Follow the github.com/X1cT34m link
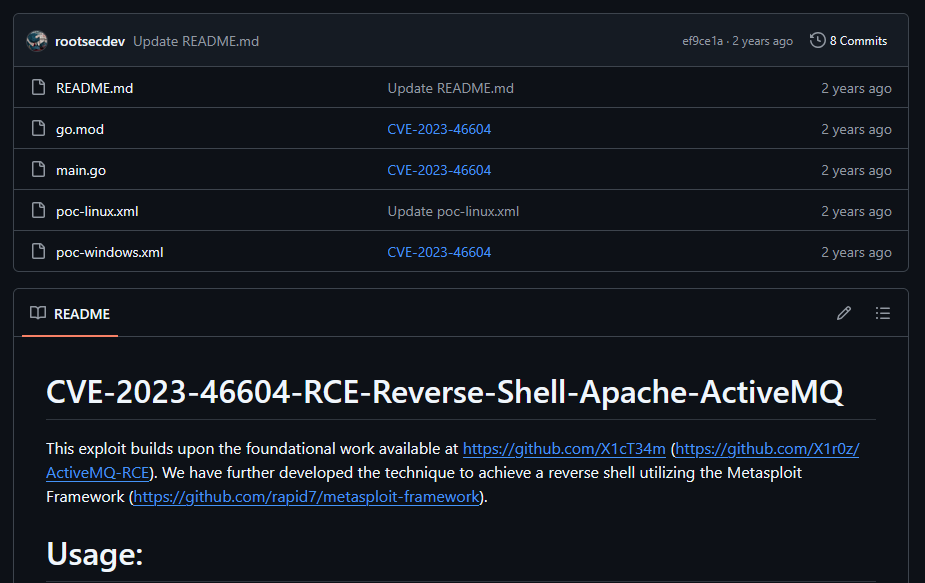Image resolution: width=925 pixels, height=583 pixels. (564, 449)
